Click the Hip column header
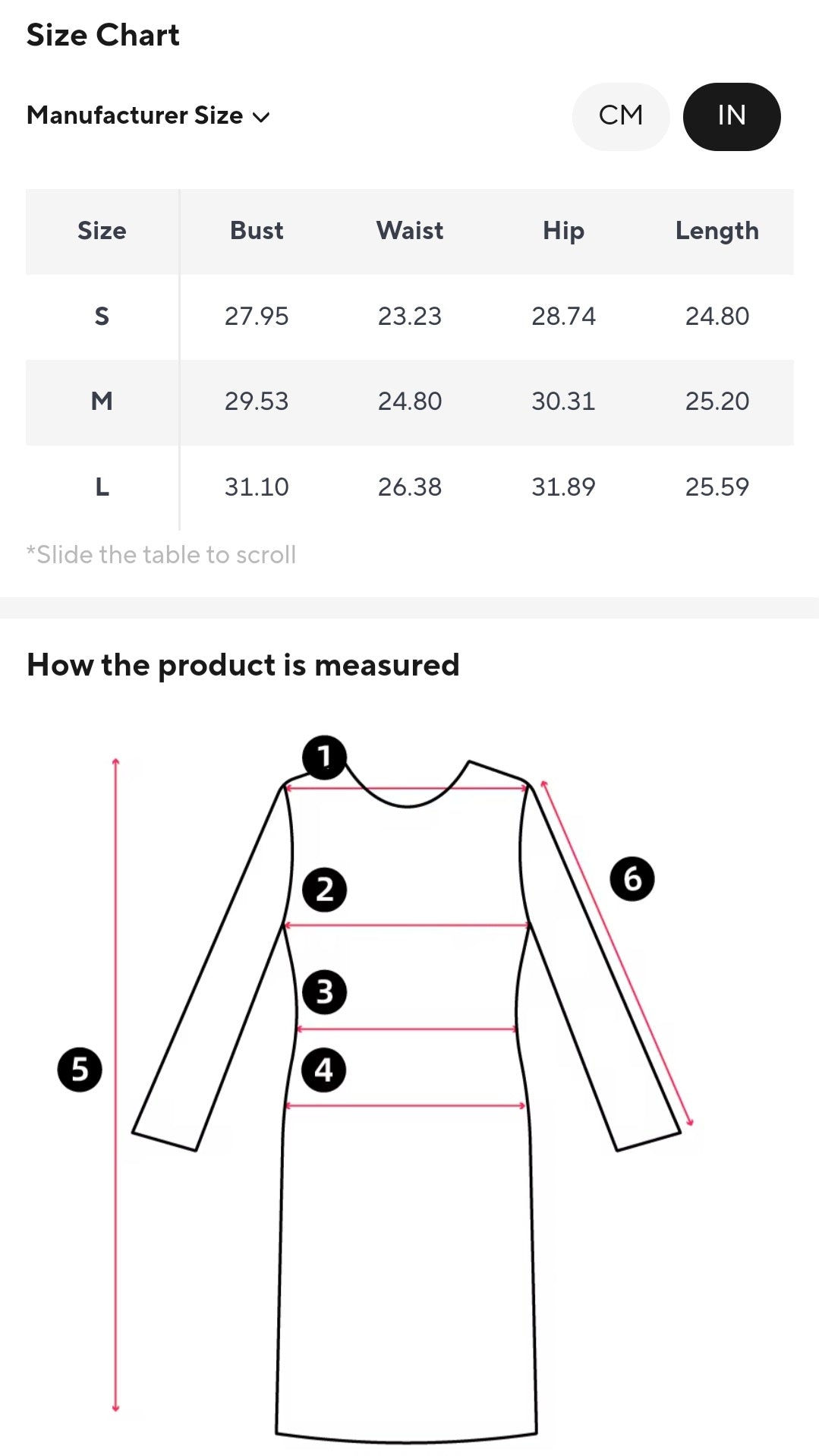 (563, 232)
